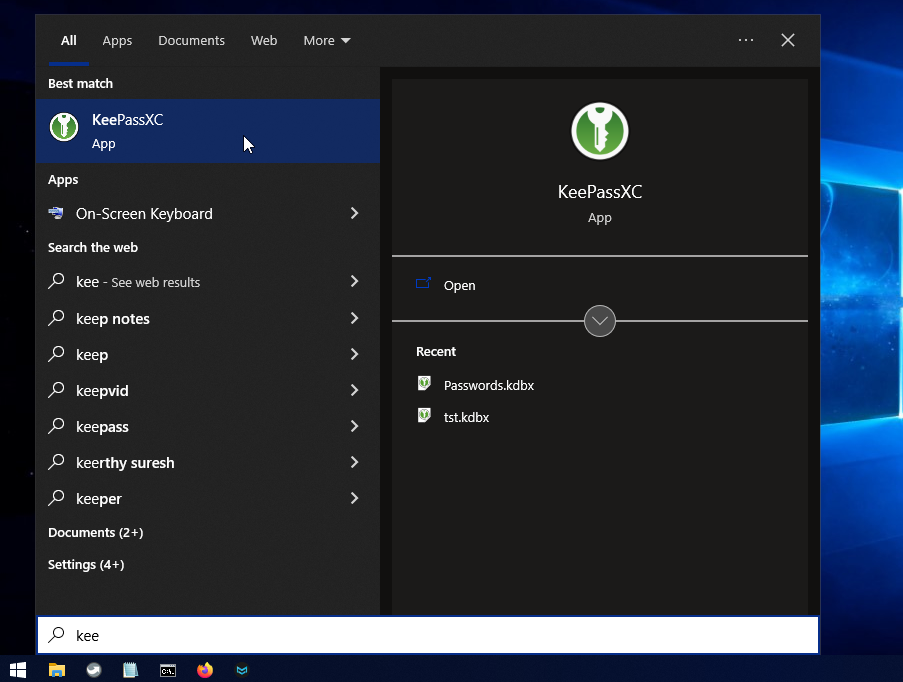Open recent file Passwords.kdbx
Viewport: 903px width, 682px height.
(x=488, y=385)
